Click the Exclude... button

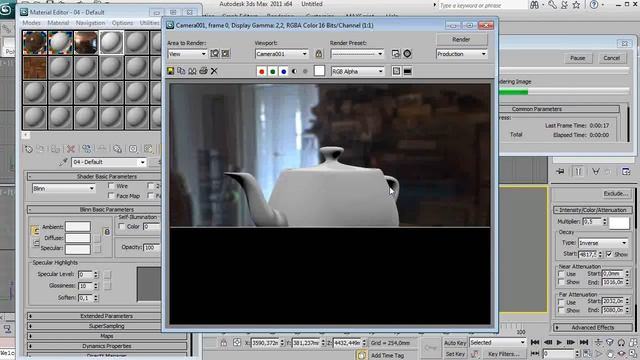[616, 193]
